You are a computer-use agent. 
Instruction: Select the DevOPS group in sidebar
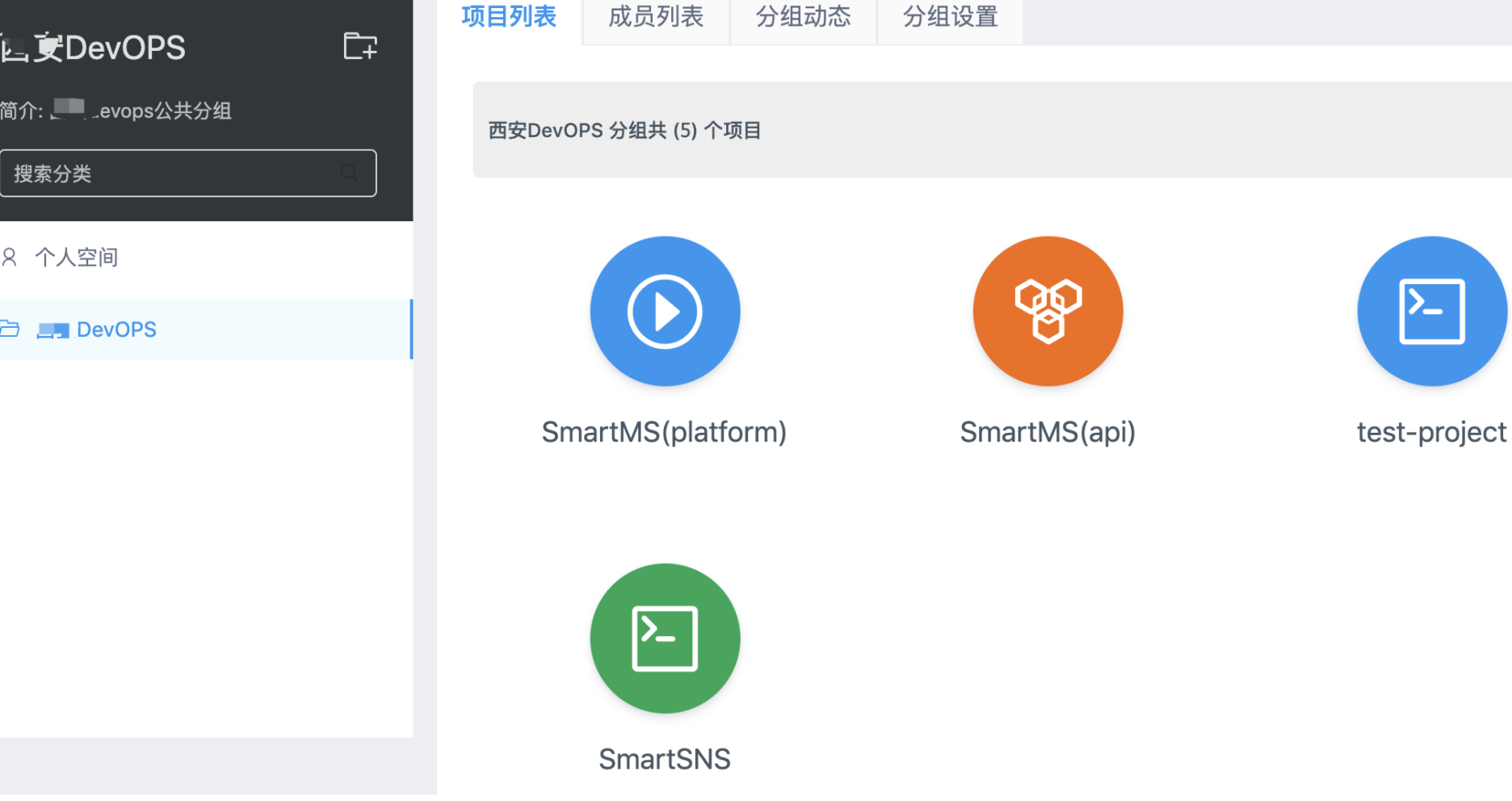pyautogui.click(x=206, y=329)
